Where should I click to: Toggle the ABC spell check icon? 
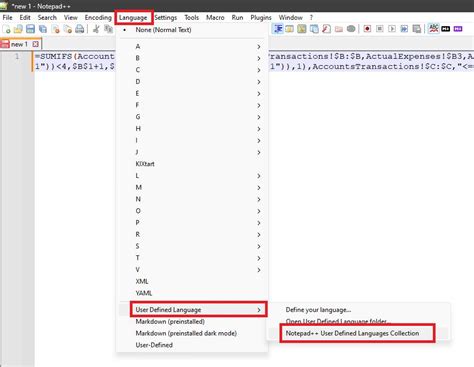click(434, 29)
